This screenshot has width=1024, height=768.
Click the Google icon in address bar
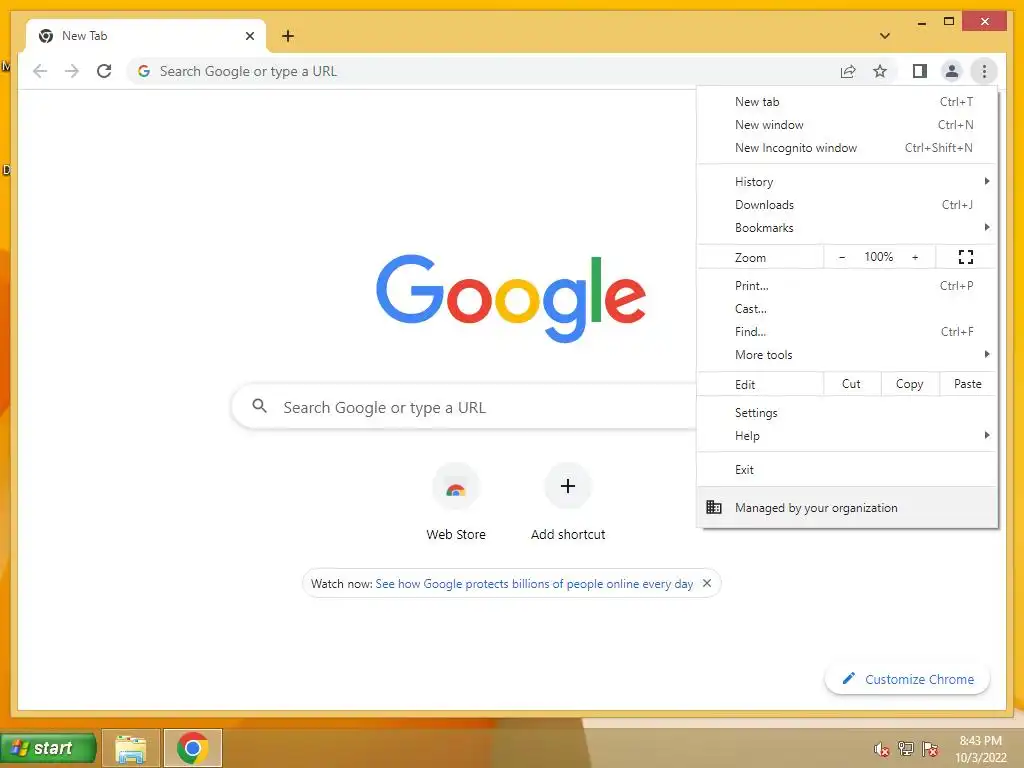tap(144, 71)
